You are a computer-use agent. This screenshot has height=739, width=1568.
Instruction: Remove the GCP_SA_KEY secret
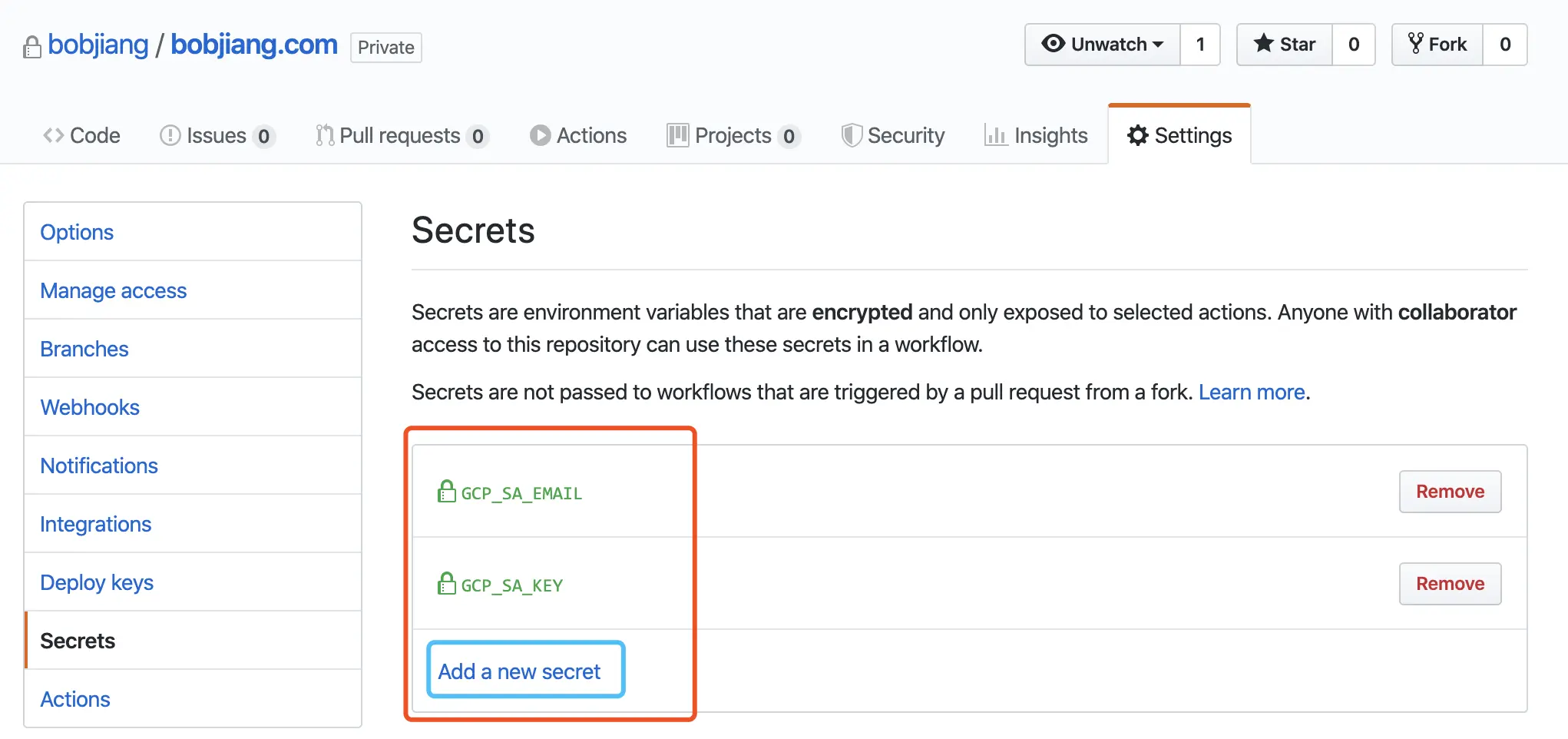(x=1449, y=584)
